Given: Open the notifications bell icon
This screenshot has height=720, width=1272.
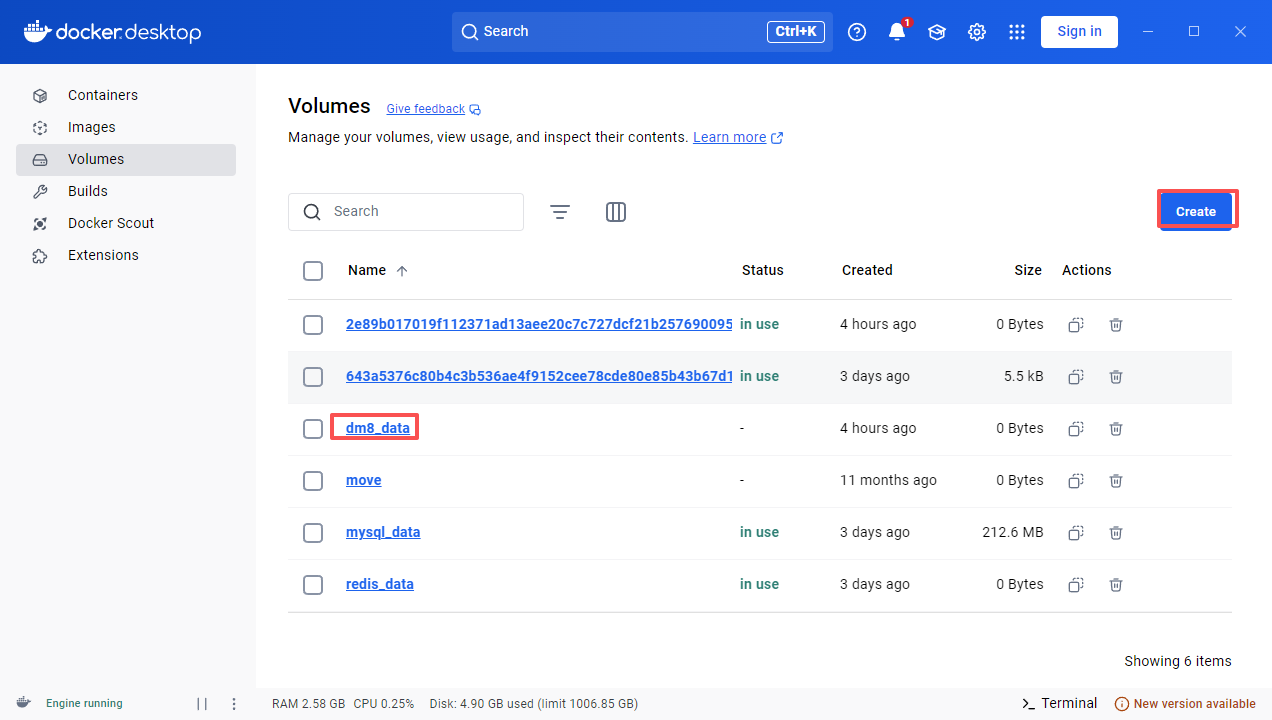Looking at the screenshot, I should 897,32.
